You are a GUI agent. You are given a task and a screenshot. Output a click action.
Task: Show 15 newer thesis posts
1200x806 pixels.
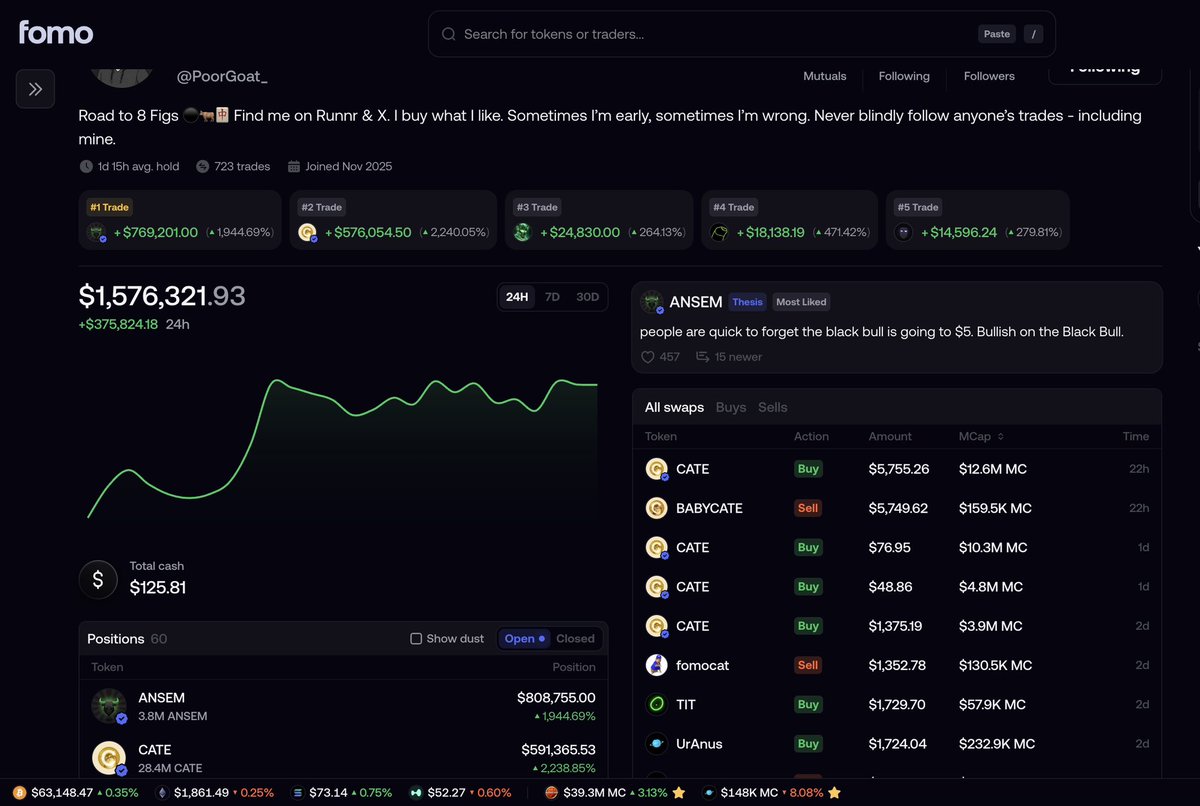[729, 357]
